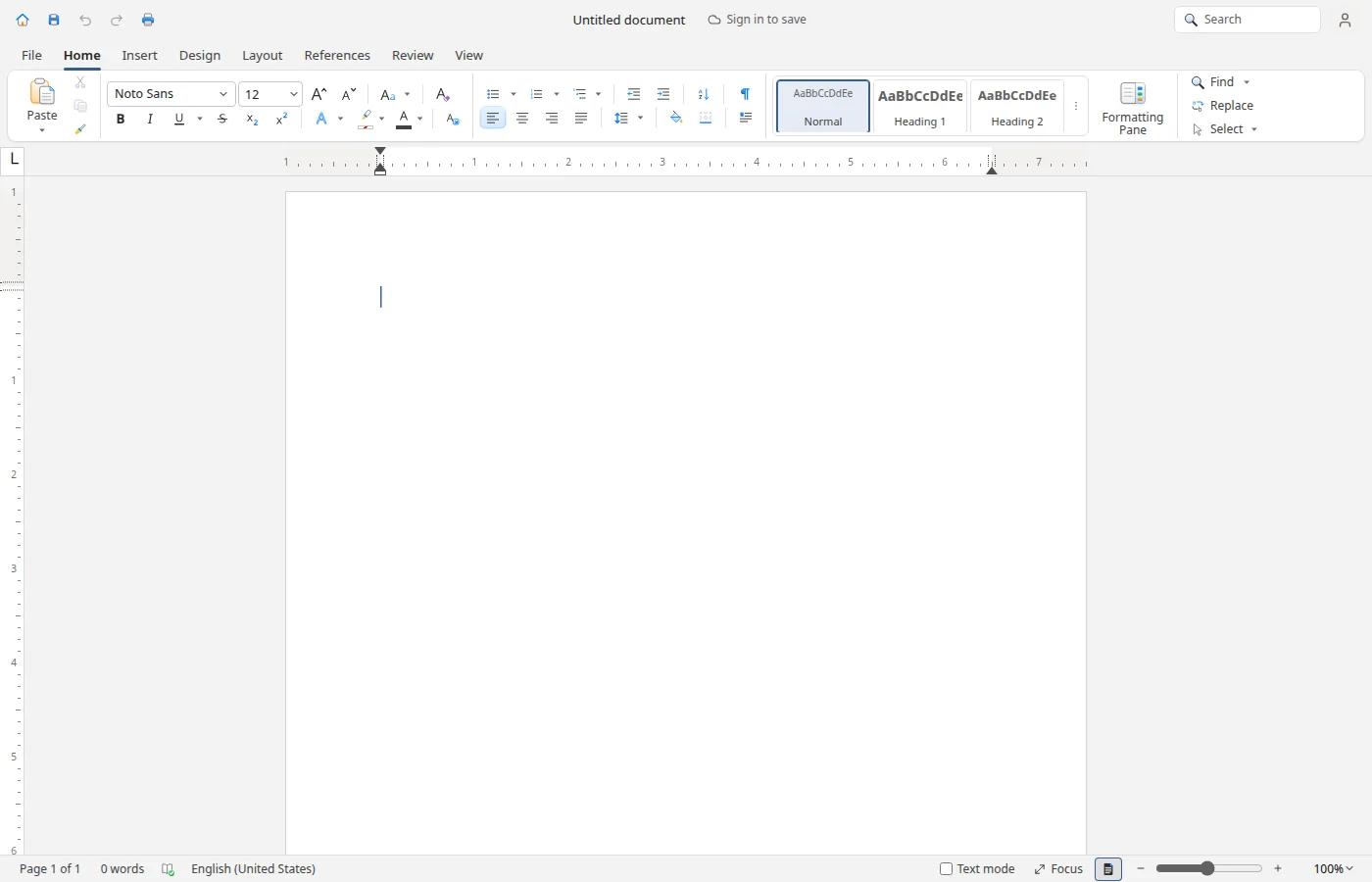Open the File menu
1372x882 pixels.
(x=31, y=56)
